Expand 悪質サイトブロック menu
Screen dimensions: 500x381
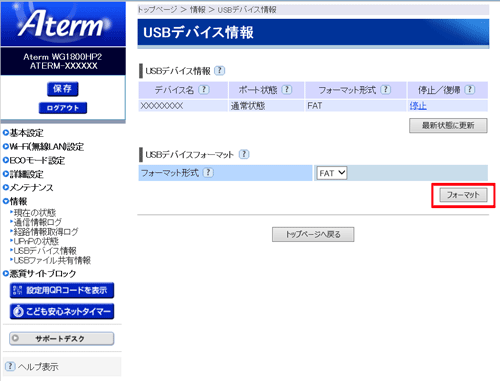pyautogui.click(x=39, y=274)
